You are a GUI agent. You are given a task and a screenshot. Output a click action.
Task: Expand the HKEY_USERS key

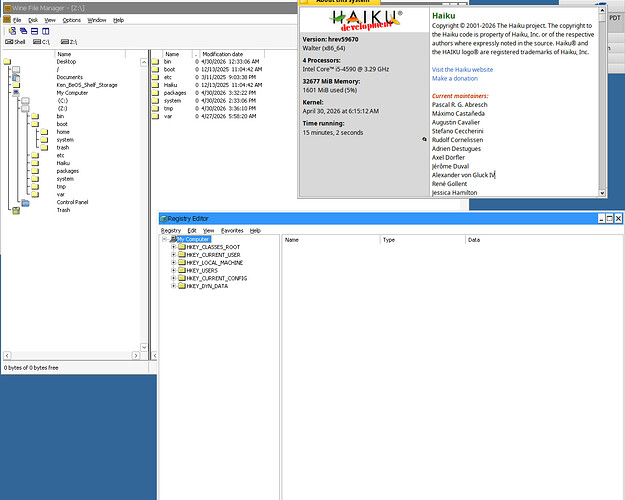tap(173, 270)
